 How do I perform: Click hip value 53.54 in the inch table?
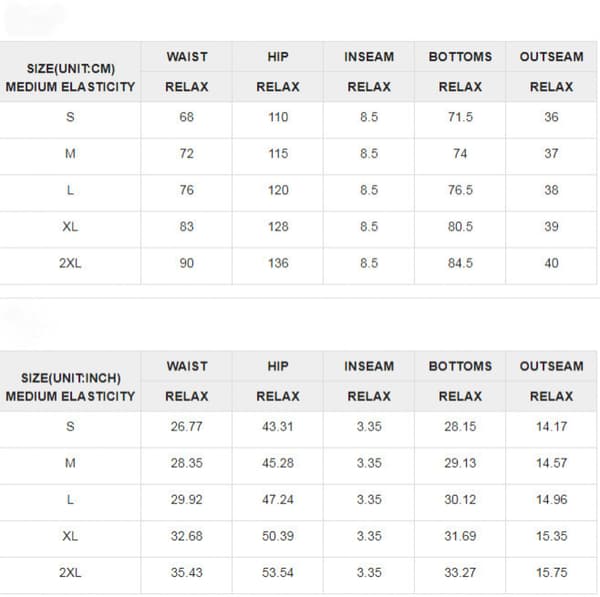(x=278, y=573)
